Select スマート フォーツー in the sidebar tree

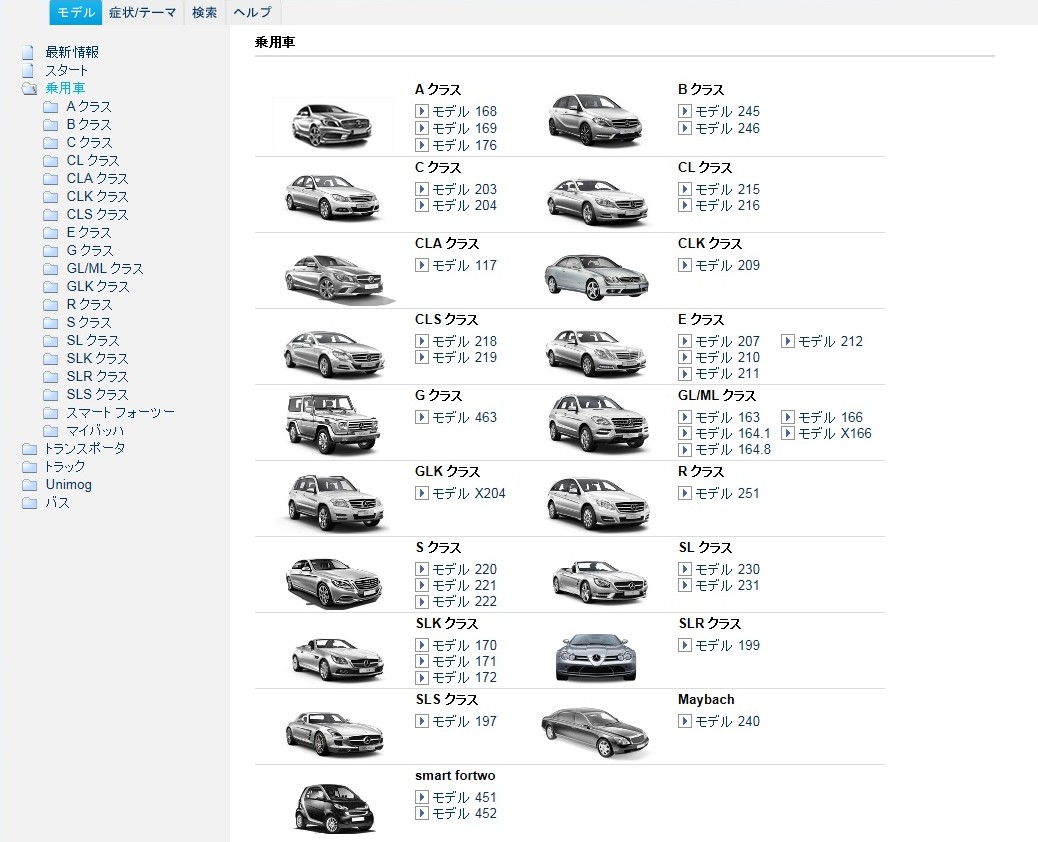coord(120,412)
